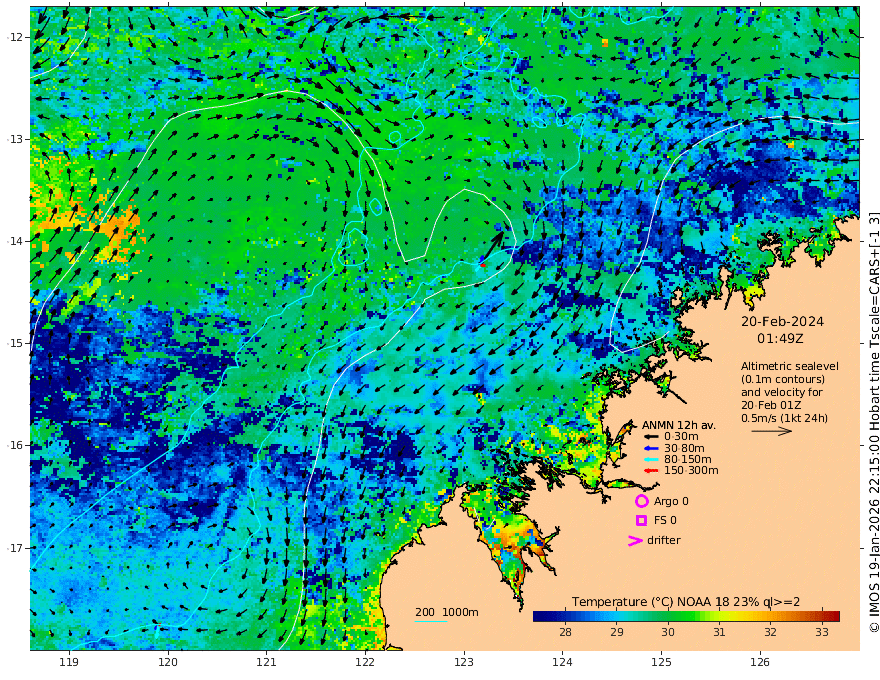Click the colorbar tick label 28
Screen dimensions: 880x680
point(565,632)
